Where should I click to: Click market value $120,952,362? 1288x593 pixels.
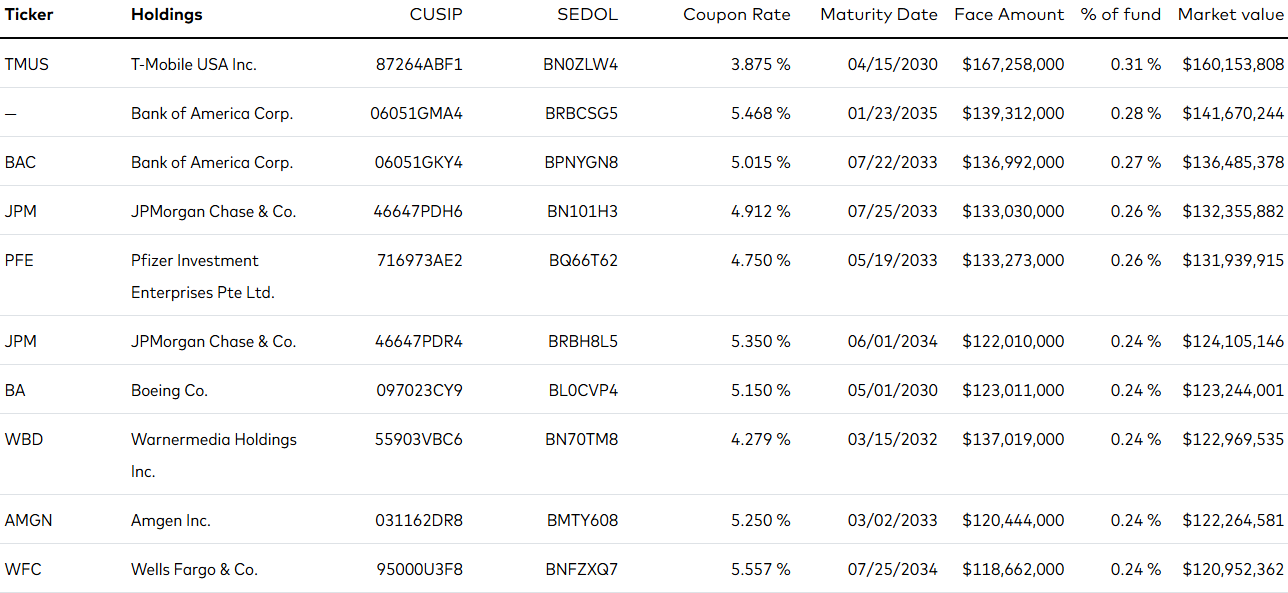(x=1233, y=569)
